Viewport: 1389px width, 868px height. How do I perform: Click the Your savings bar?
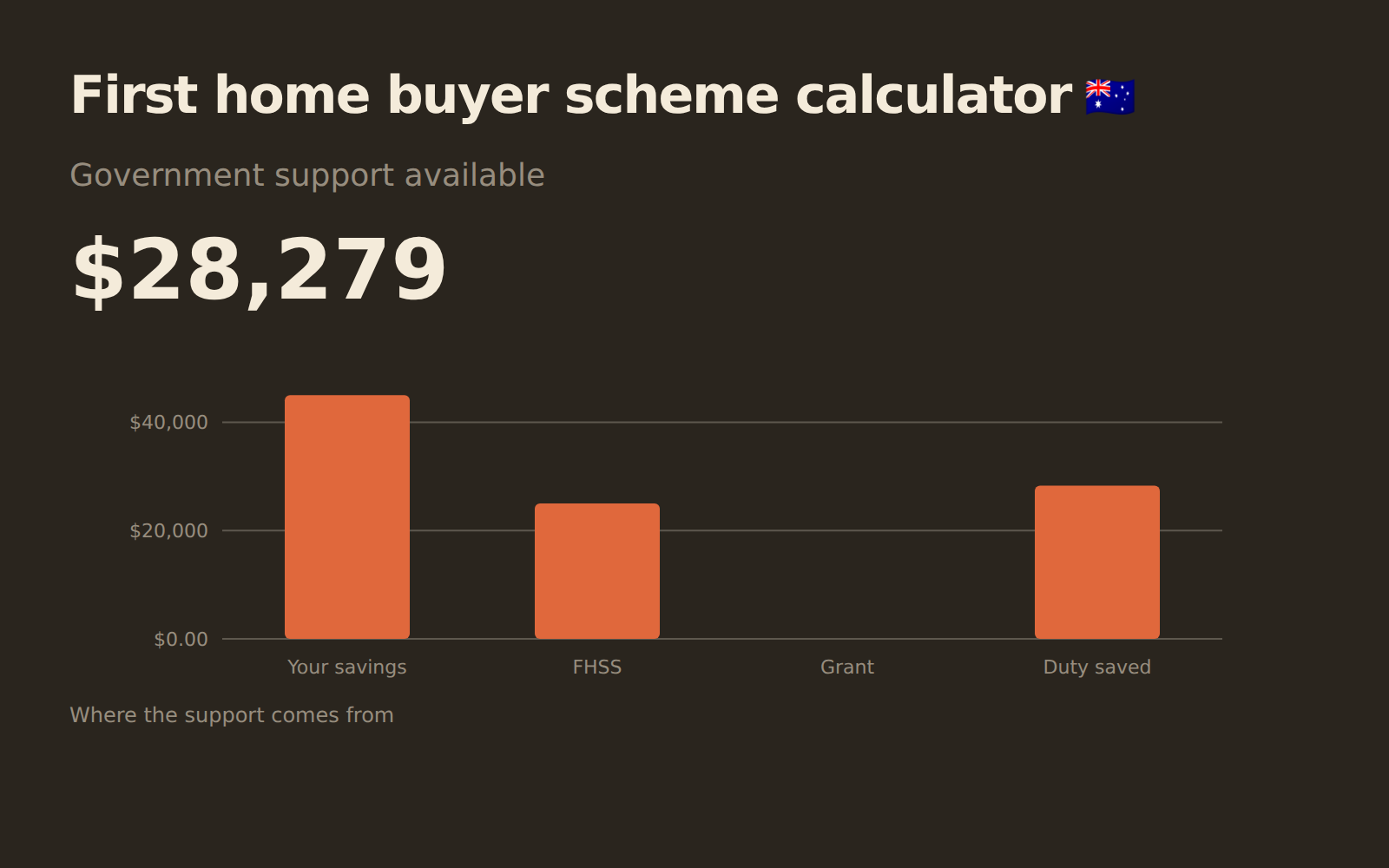pyautogui.click(x=347, y=517)
